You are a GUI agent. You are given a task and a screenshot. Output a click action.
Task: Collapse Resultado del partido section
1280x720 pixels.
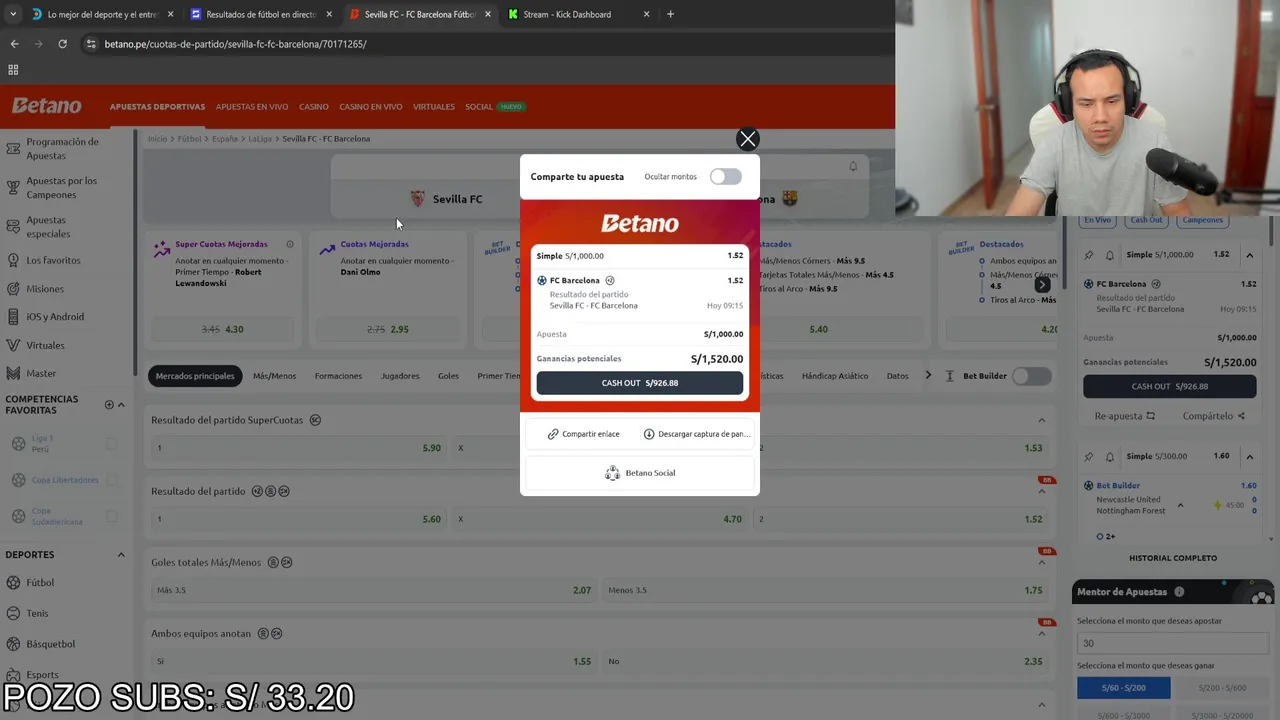click(1041, 492)
